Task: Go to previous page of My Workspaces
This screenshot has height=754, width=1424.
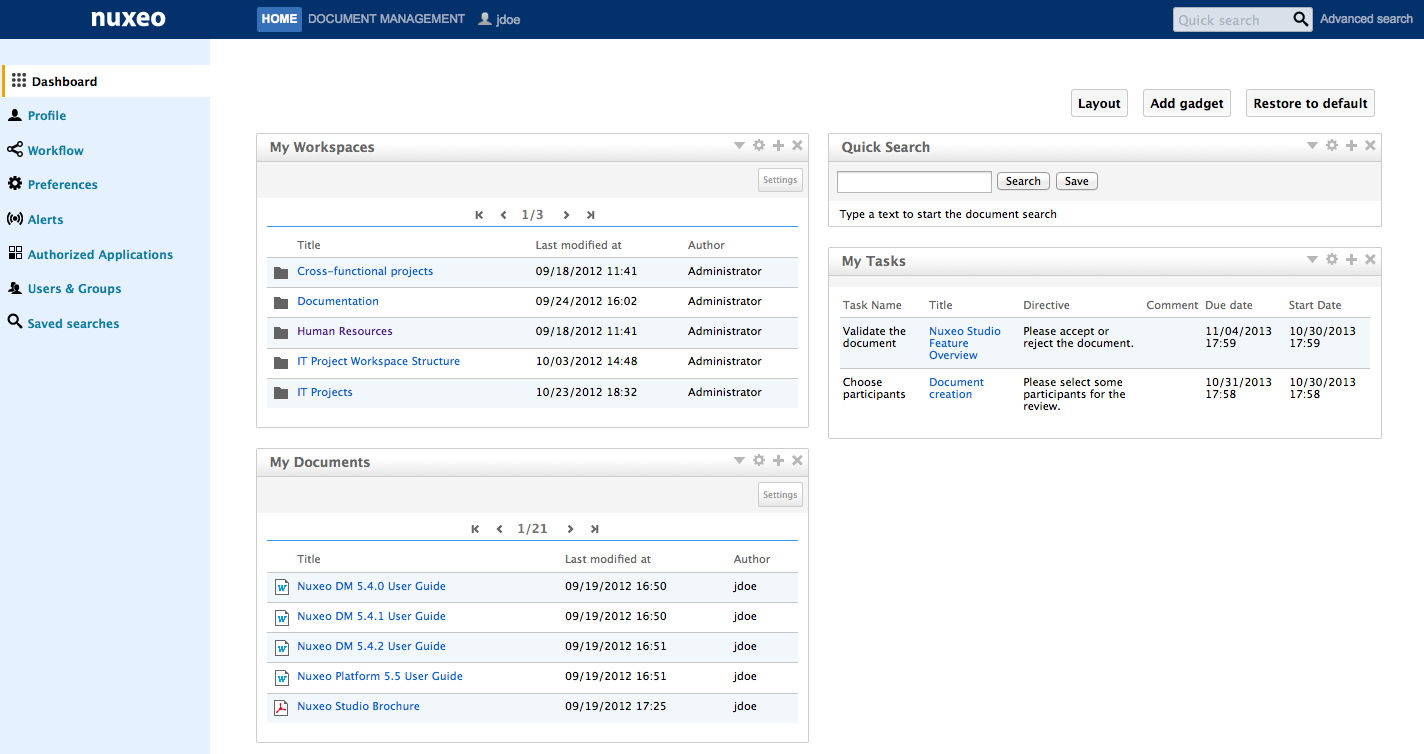Action: (503, 215)
